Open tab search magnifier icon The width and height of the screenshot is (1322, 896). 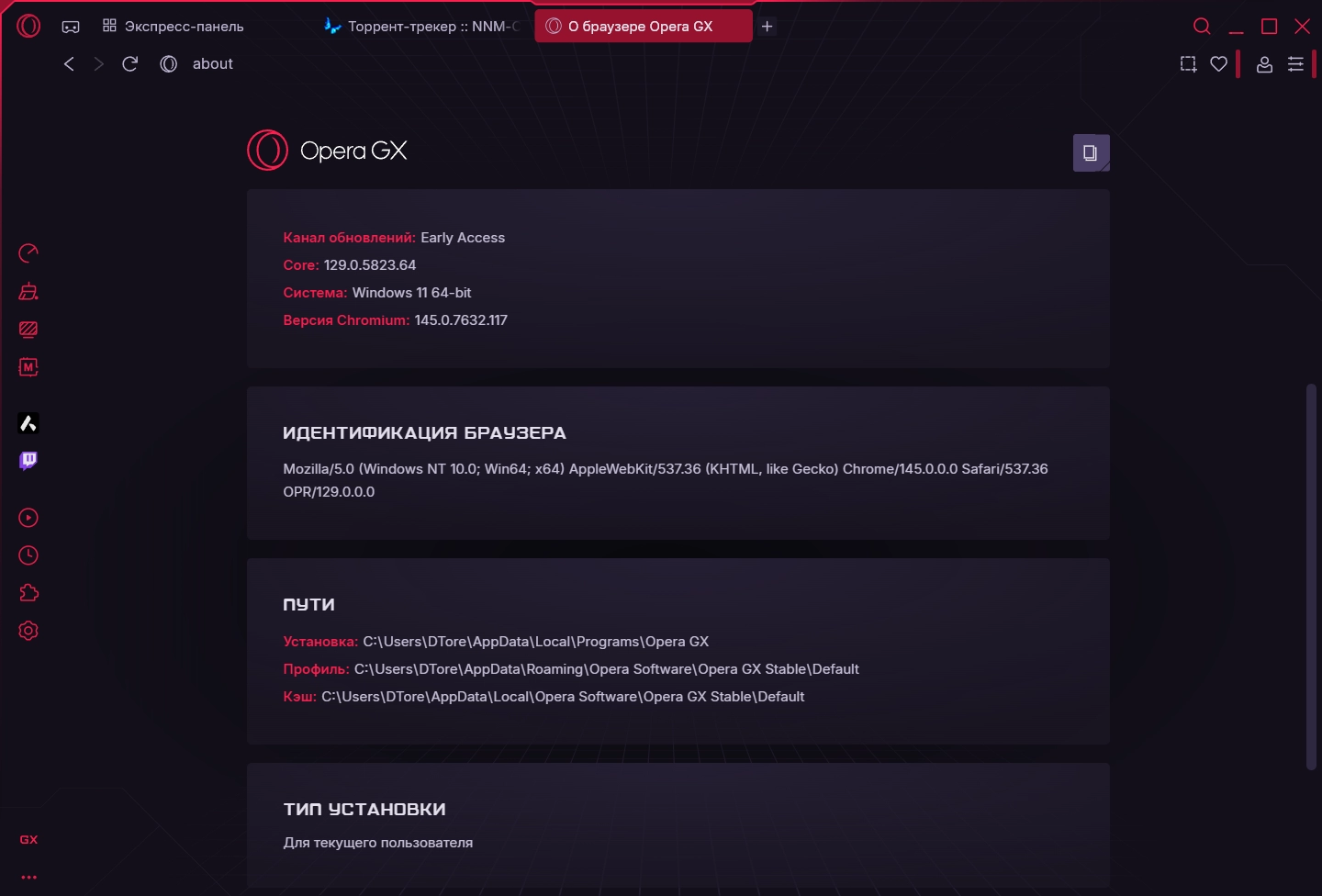[1202, 26]
